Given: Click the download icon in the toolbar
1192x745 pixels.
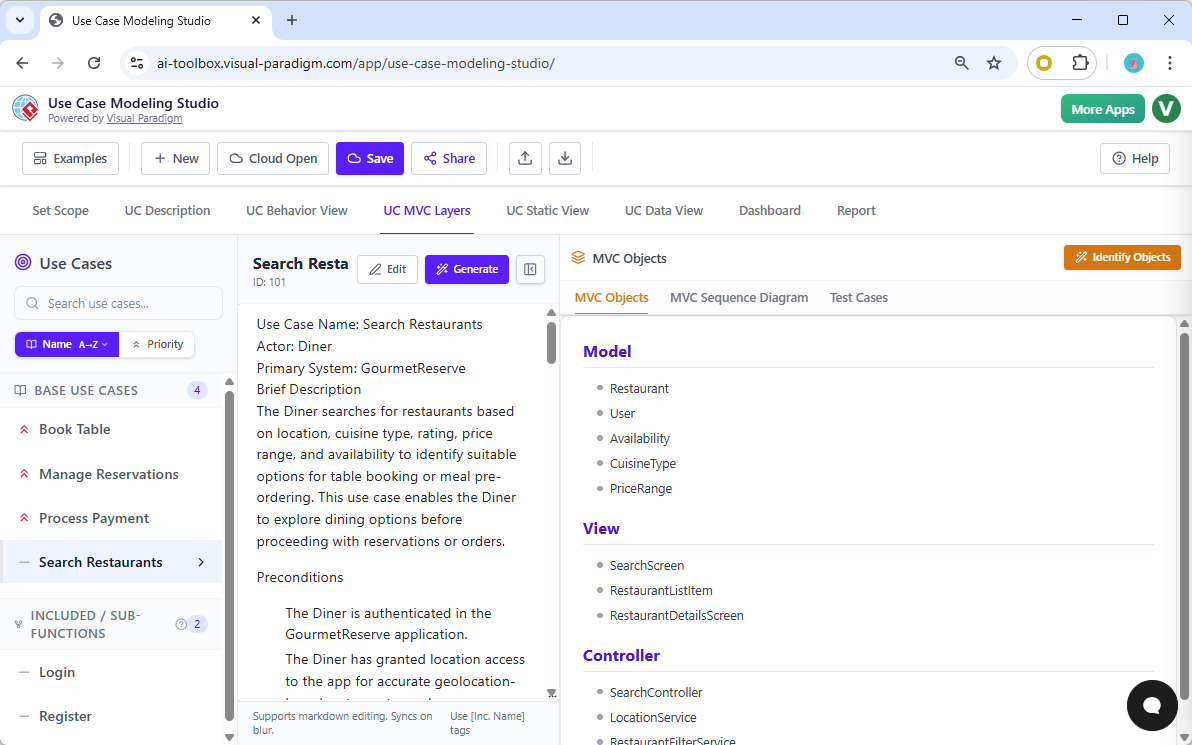Looking at the screenshot, I should [x=564, y=158].
